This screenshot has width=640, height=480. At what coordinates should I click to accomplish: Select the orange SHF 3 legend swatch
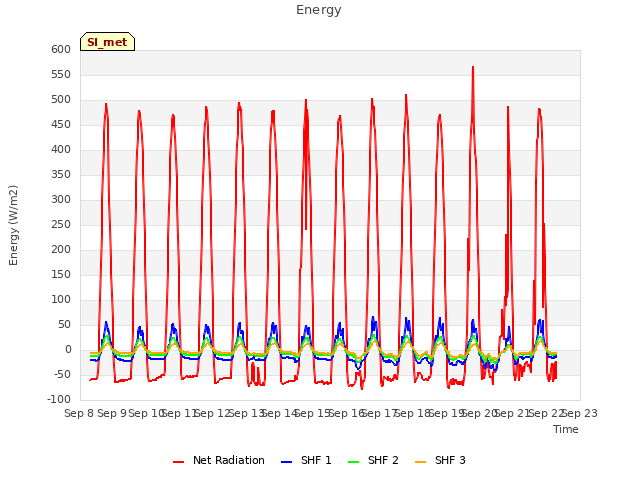[x=420, y=462]
